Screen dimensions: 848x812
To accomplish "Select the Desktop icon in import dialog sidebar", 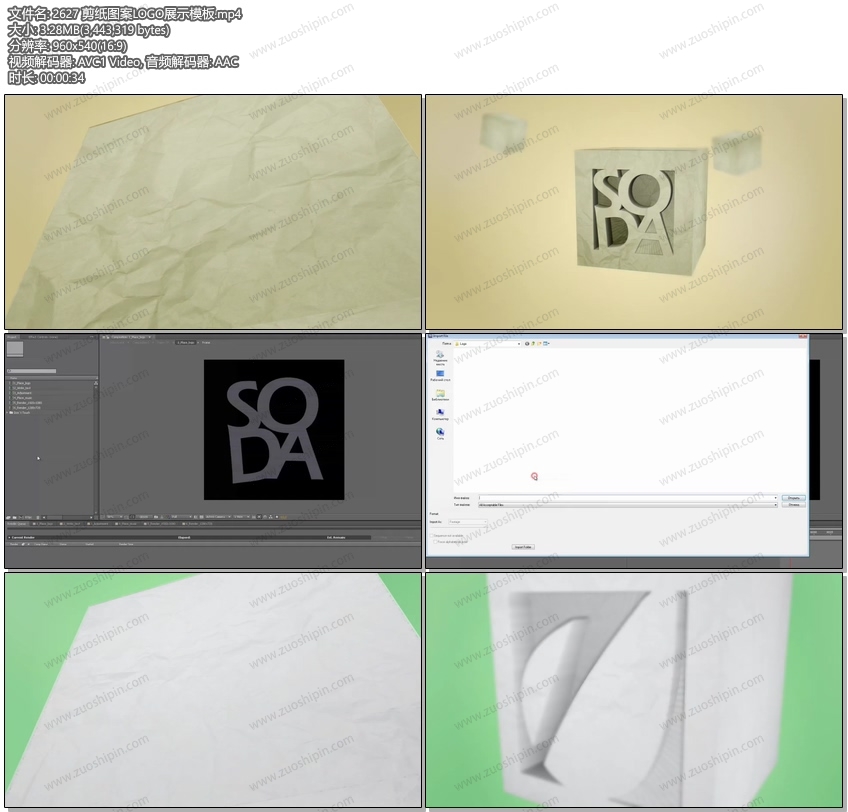I will 440,375.
